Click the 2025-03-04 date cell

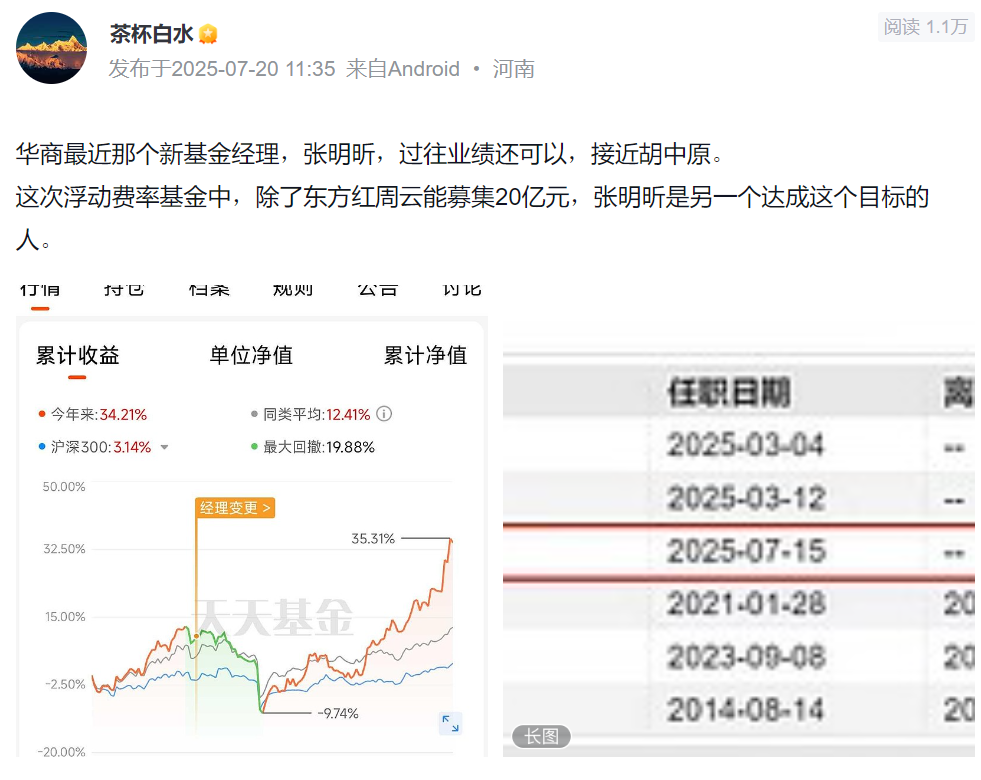(745, 445)
